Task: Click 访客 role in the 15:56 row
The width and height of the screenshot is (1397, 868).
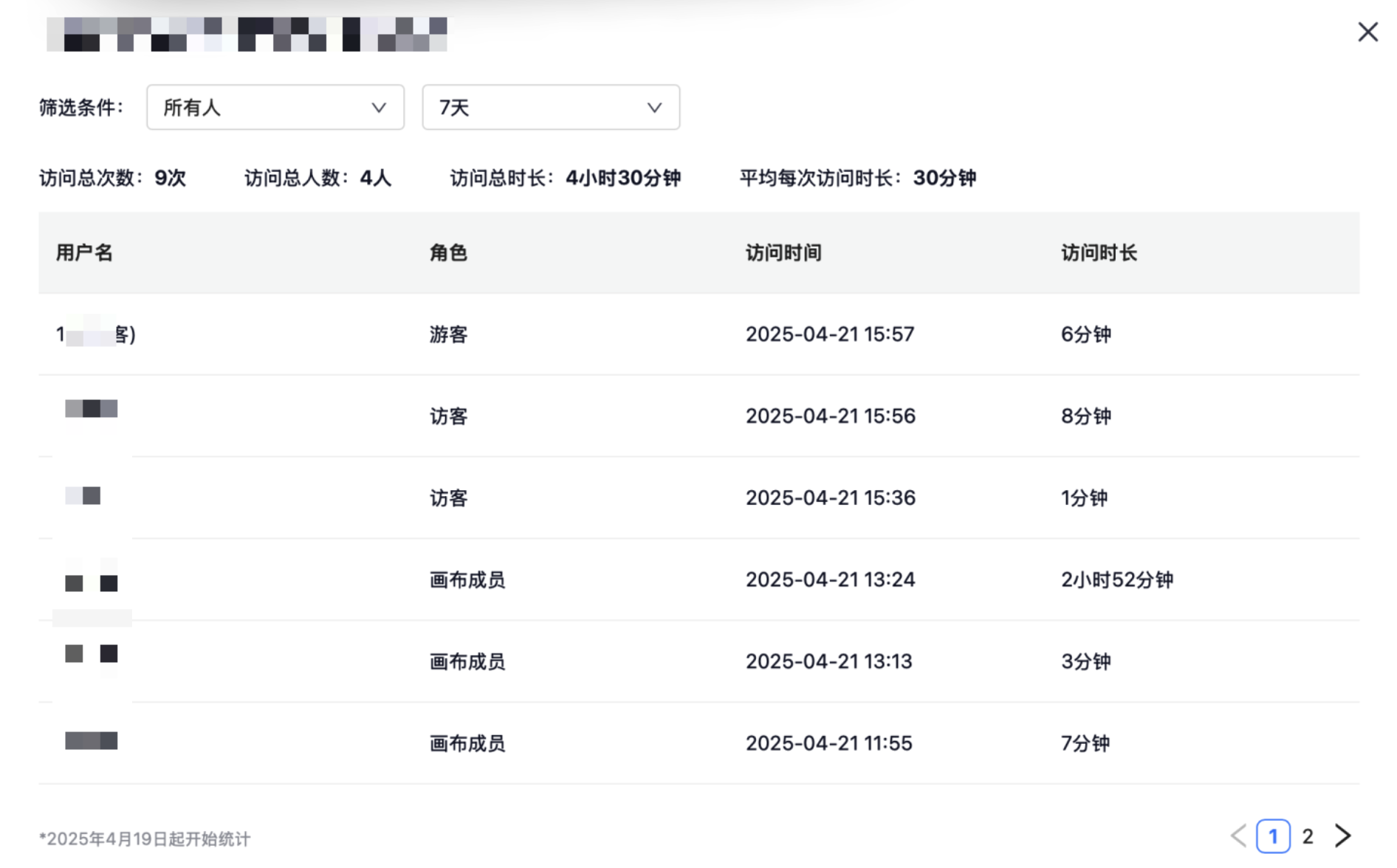Action: pos(448,416)
